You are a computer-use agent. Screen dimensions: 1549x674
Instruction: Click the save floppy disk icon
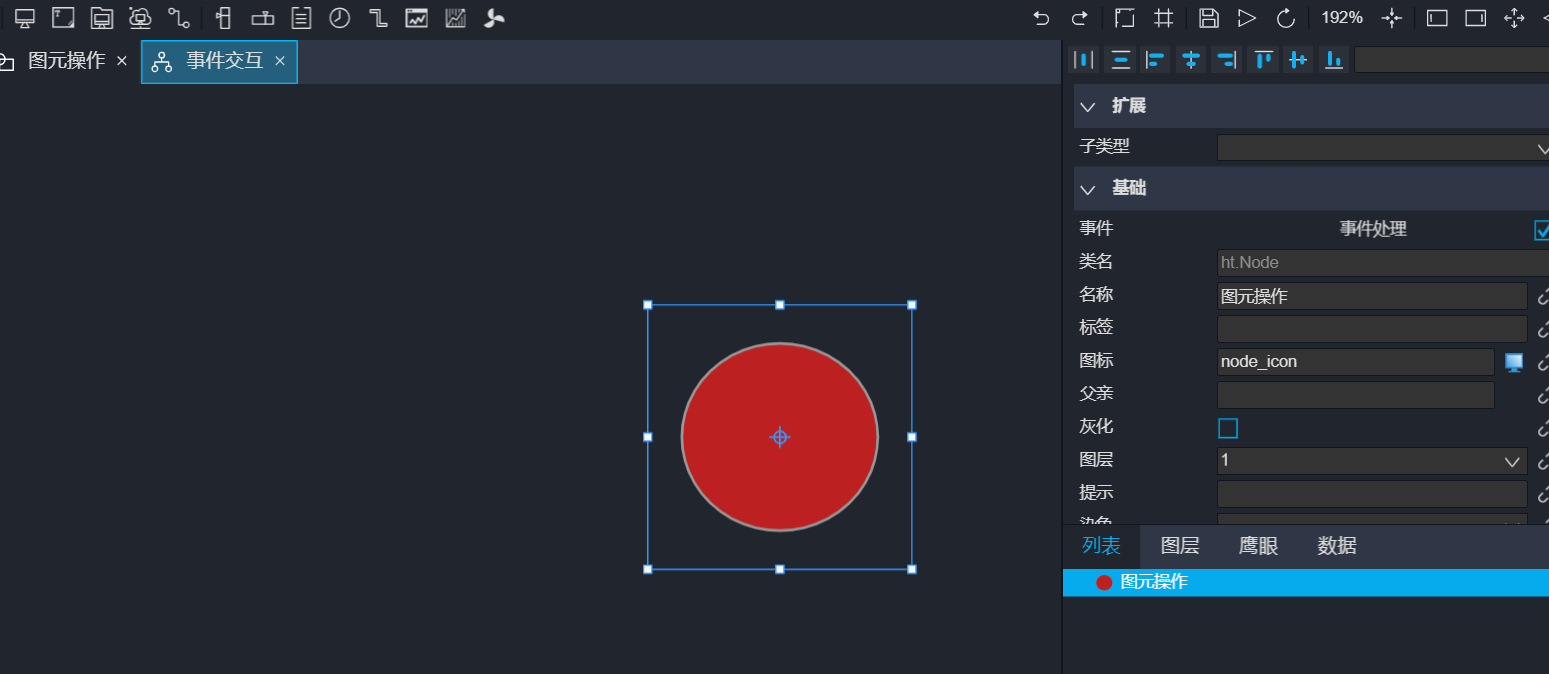(1208, 18)
